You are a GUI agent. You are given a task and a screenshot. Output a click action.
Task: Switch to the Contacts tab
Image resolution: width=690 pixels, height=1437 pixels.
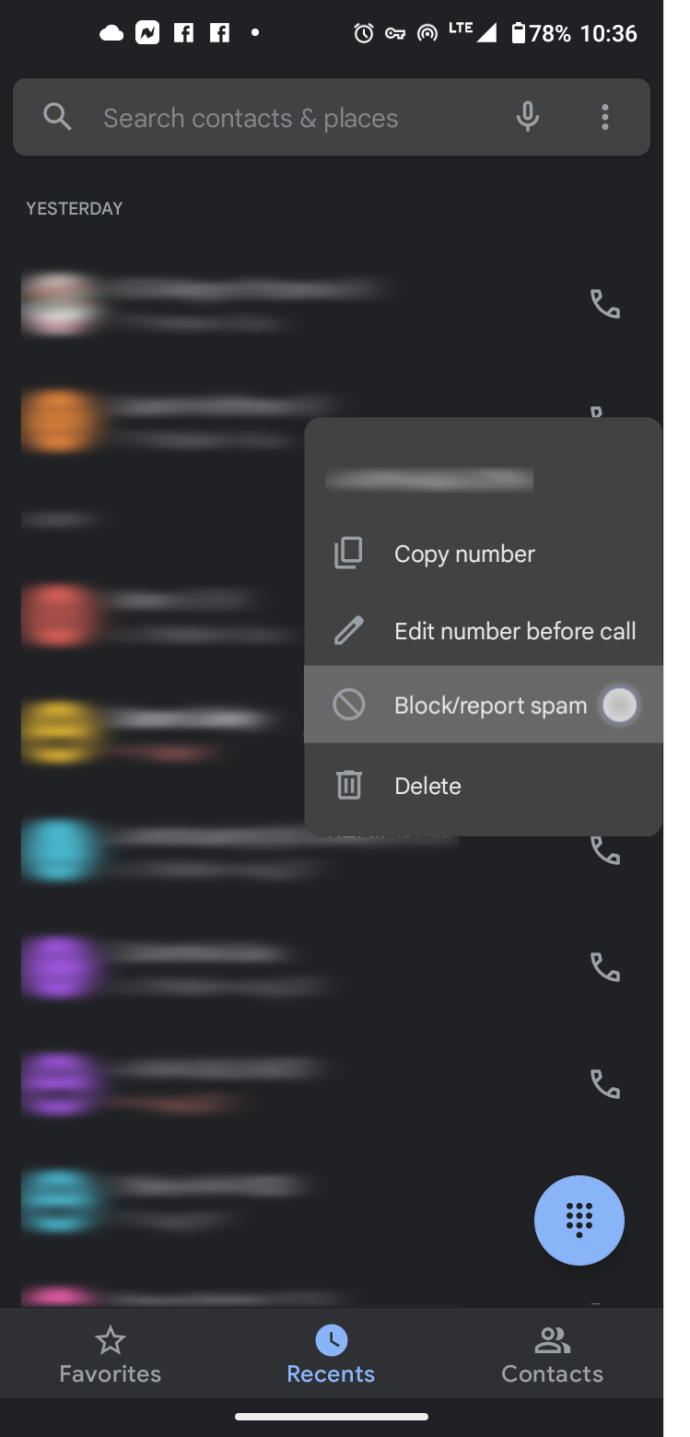[552, 1355]
